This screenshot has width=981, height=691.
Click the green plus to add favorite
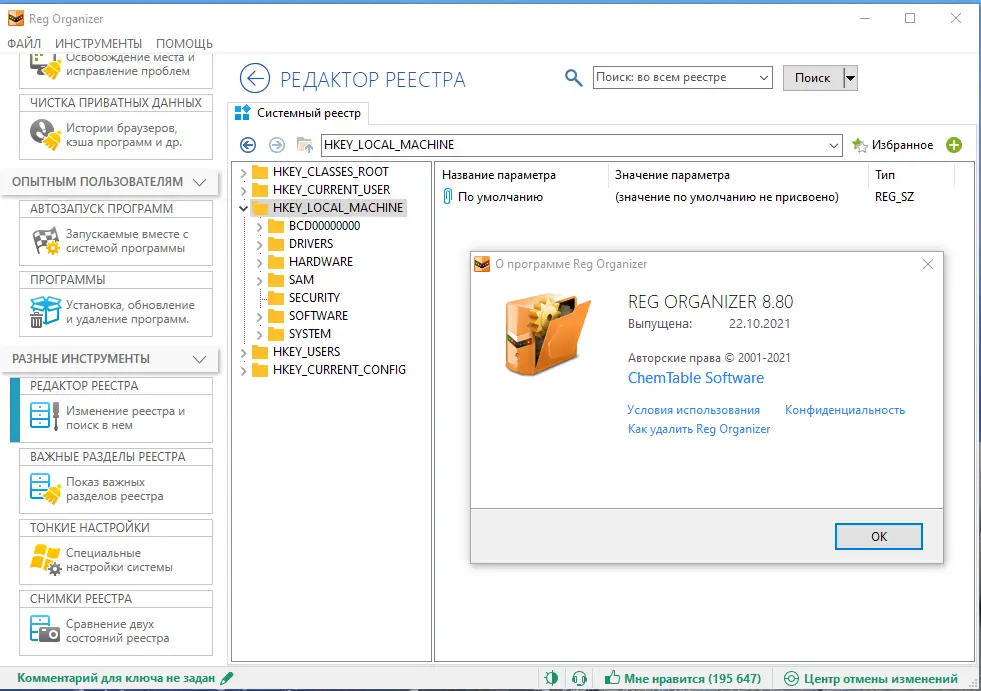(954, 144)
